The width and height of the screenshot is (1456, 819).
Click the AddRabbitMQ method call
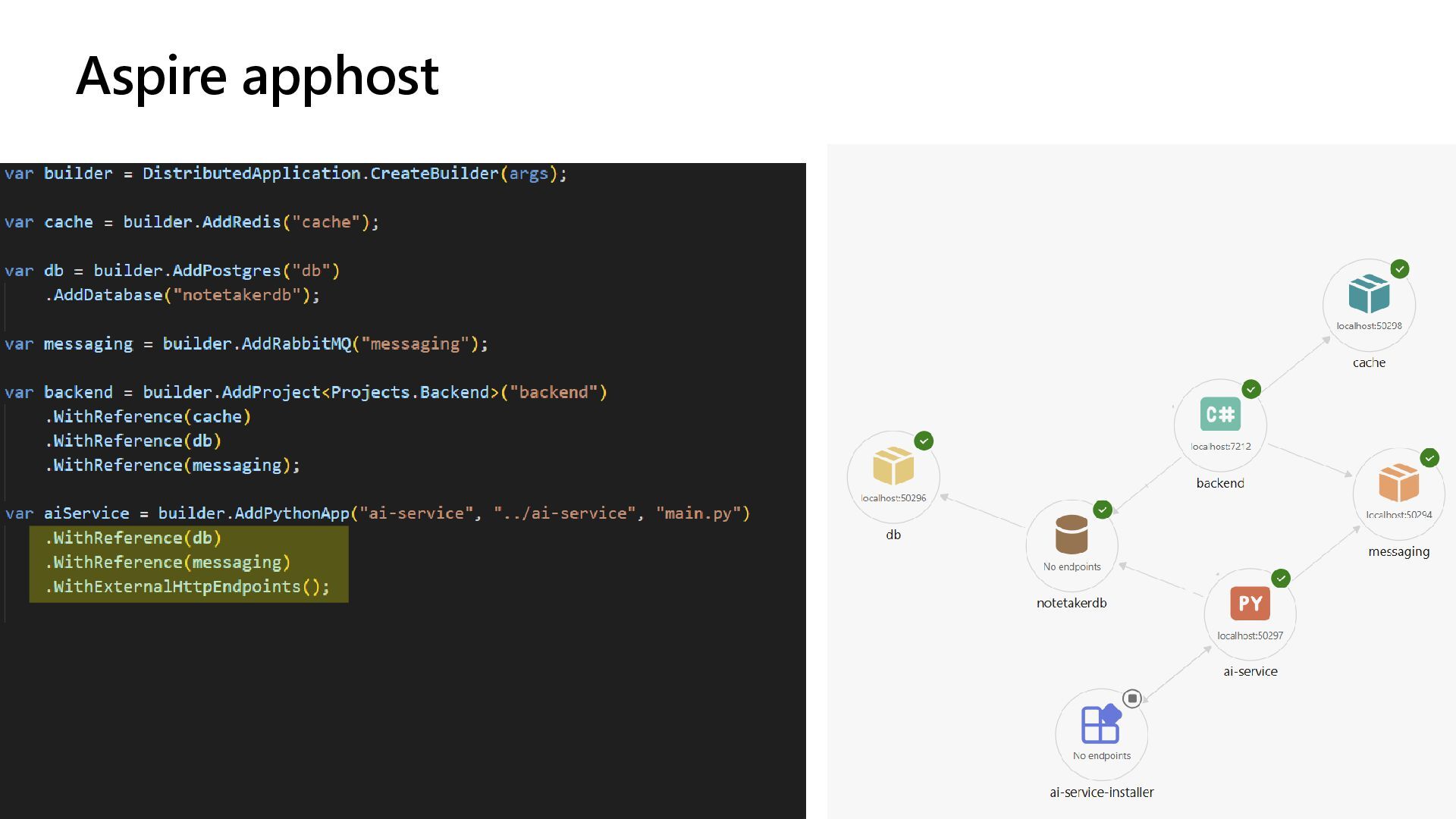296,344
